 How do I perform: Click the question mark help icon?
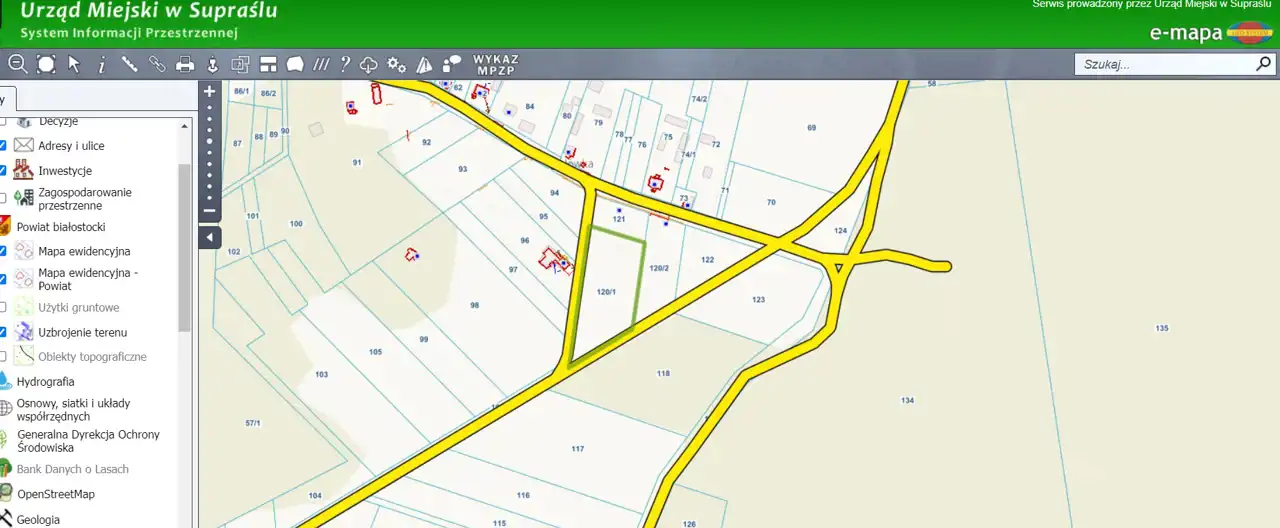(x=345, y=65)
